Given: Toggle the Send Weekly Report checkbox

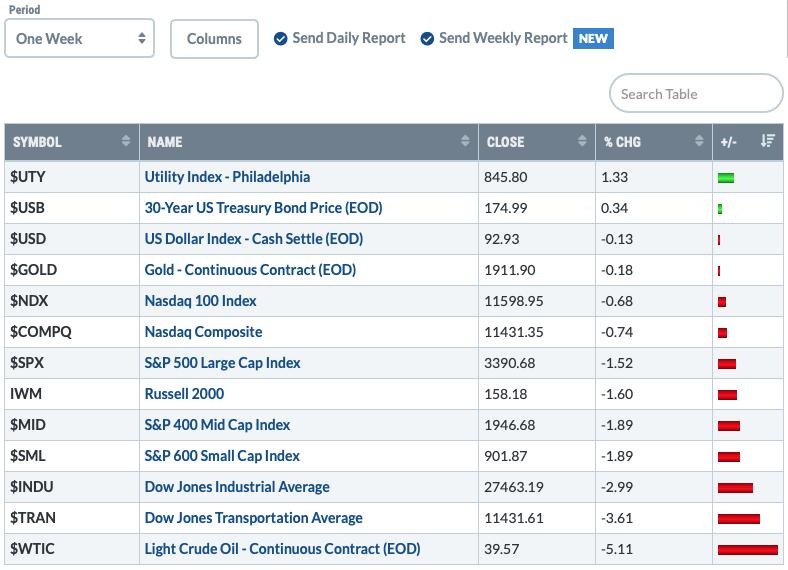Looking at the screenshot, I should [x=427, y=39].
